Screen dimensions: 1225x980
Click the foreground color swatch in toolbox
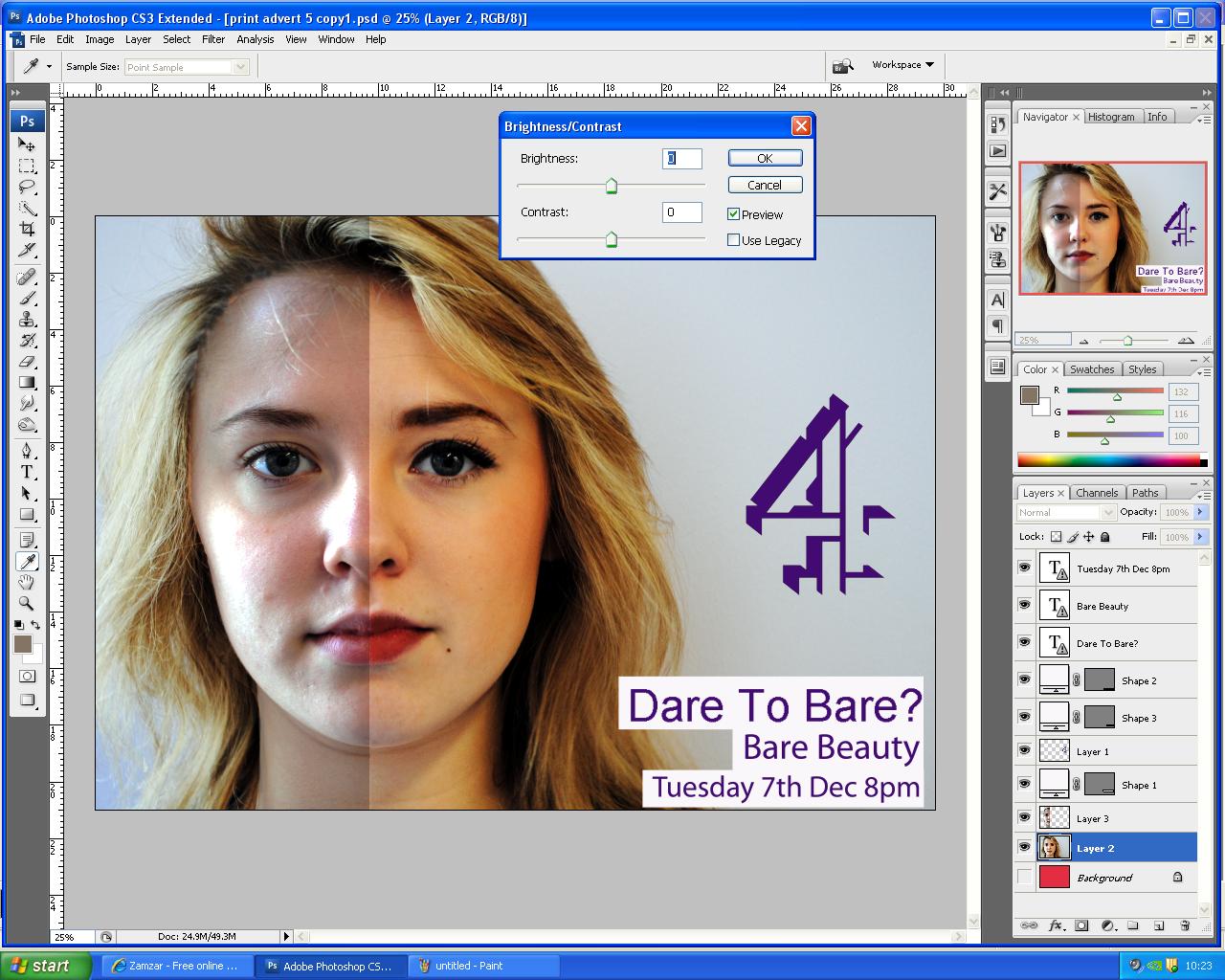23,645
